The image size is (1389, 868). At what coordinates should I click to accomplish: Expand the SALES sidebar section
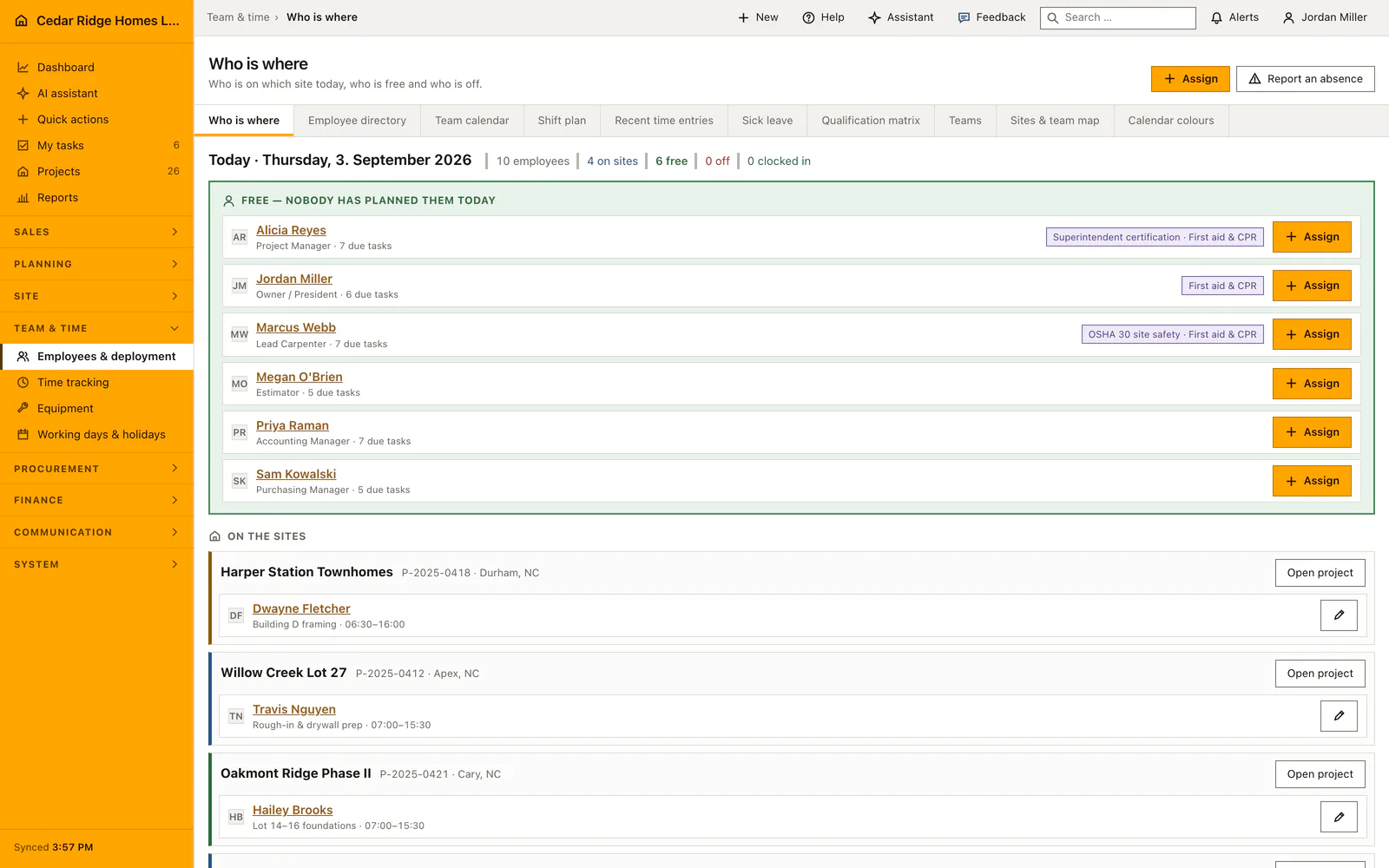click(96, 232)
